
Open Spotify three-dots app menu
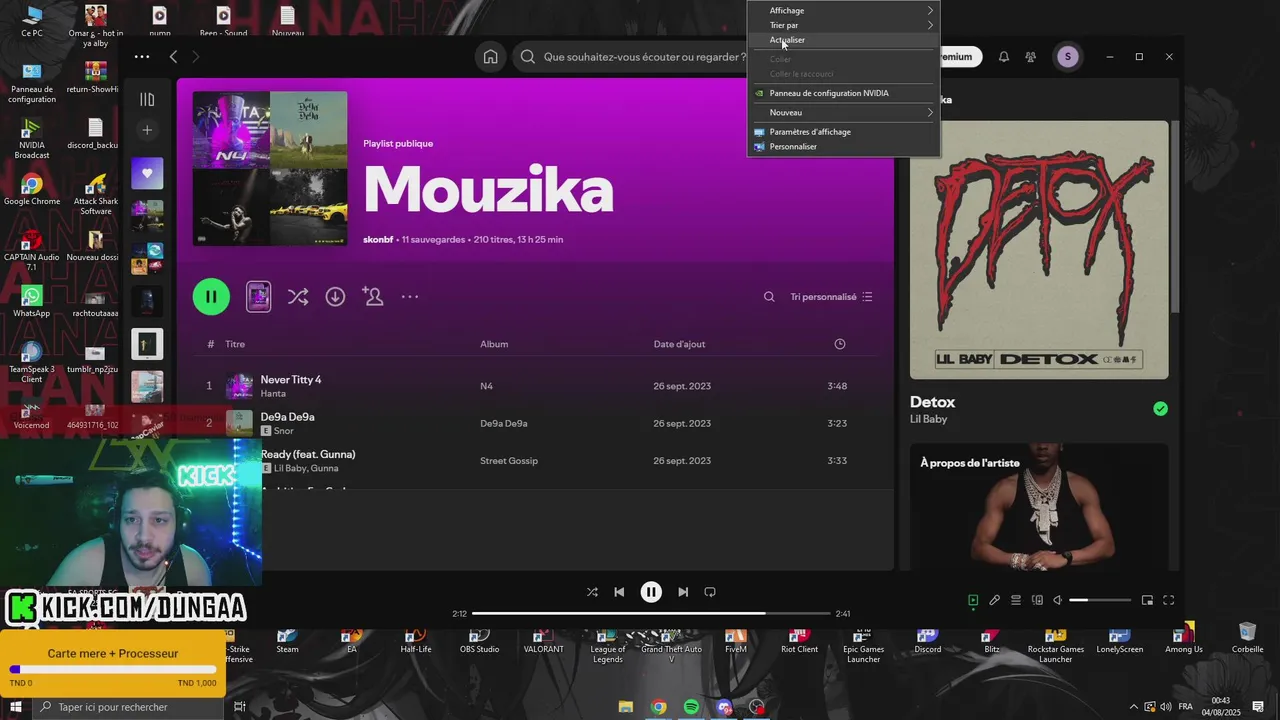coord(142,57)
